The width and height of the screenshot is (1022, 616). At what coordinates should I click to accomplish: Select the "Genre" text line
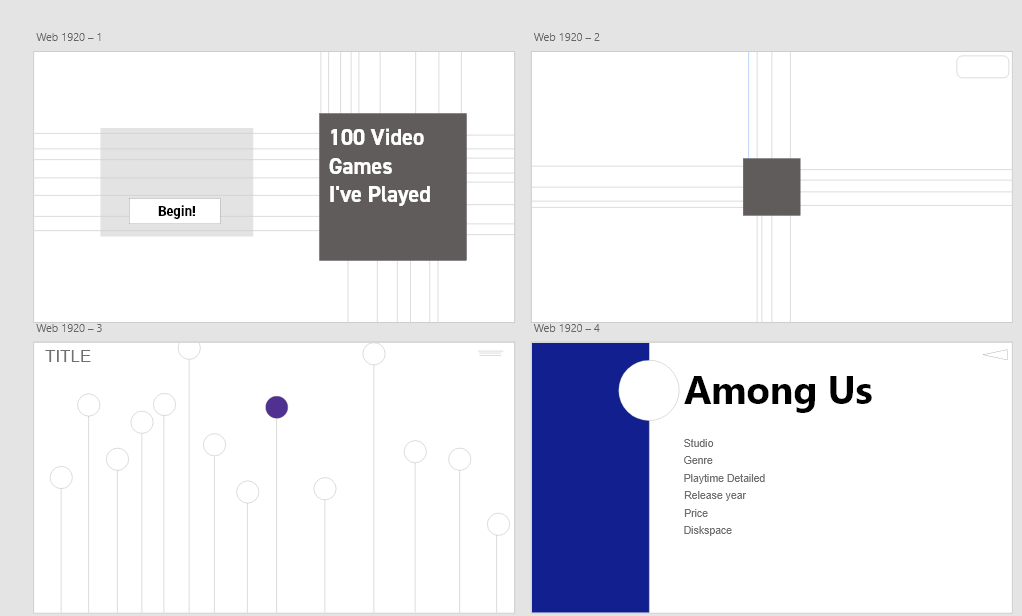pyautogui.click(x=698, y=460)
